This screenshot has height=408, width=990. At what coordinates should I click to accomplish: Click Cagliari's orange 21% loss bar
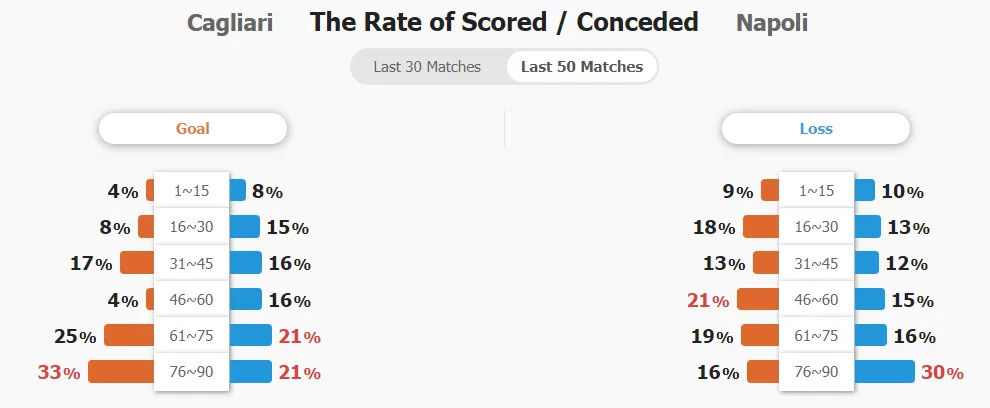pyautogui.click(x=758, y=299)
